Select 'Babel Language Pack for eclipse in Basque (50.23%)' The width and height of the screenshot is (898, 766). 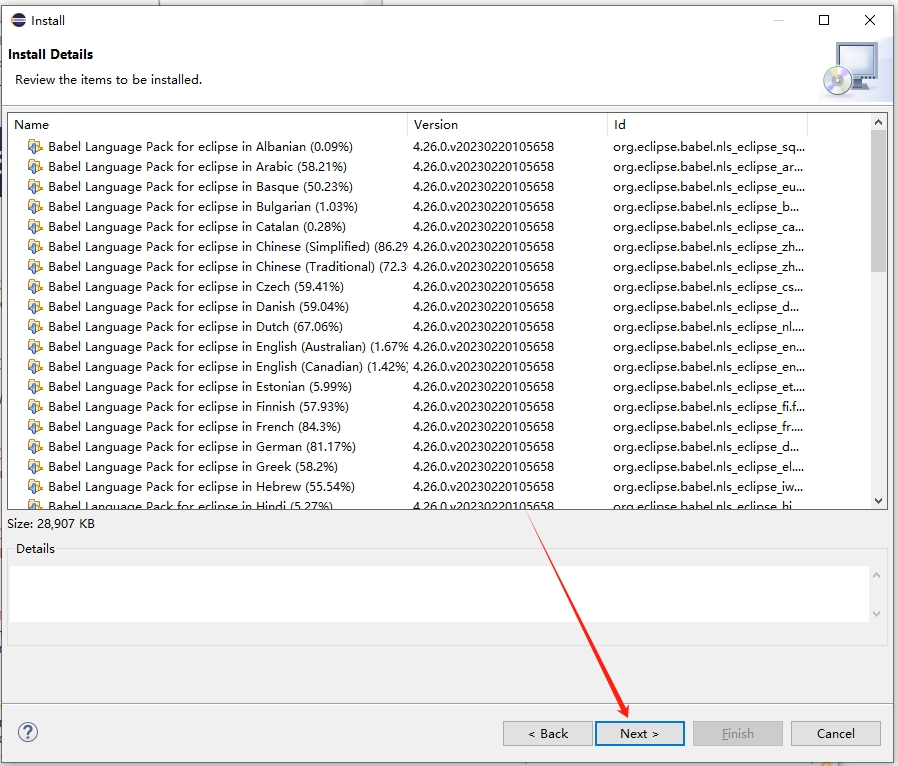pos(200,187)
